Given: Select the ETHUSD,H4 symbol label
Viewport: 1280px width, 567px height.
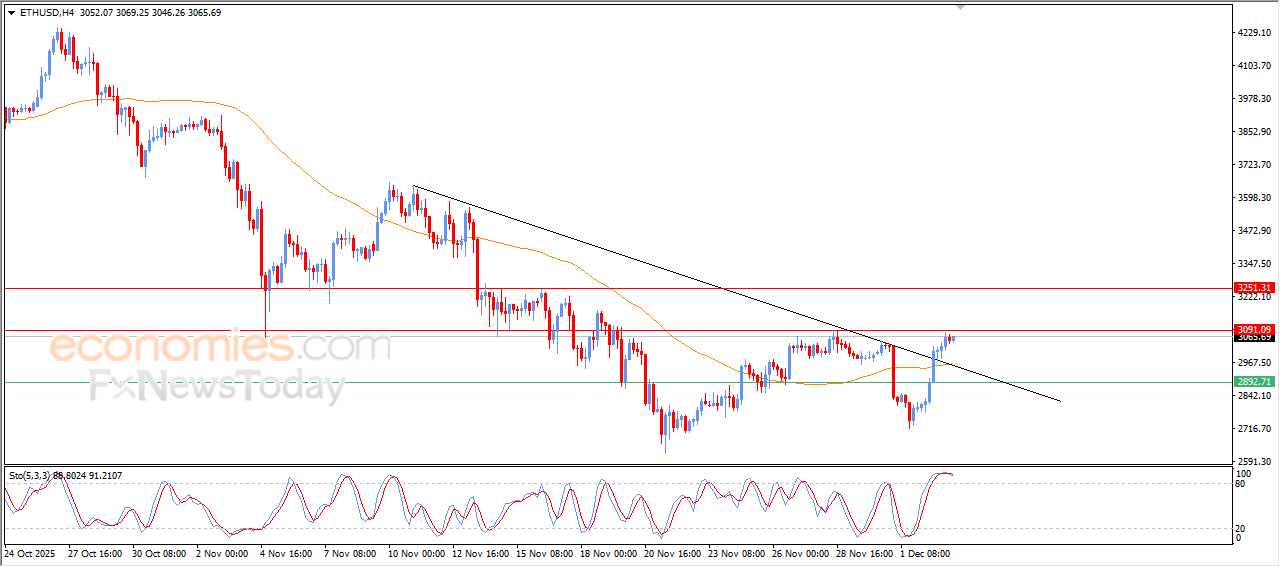Looking at the screenshot, I should tap(47, 13).
